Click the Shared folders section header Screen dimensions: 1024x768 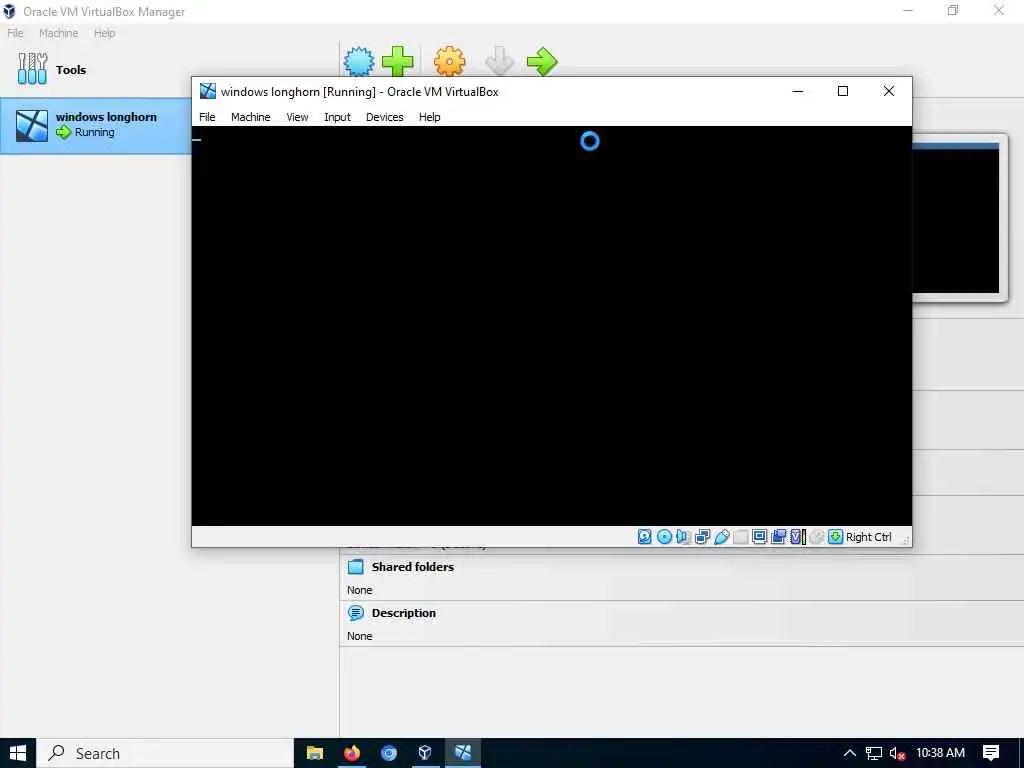413,567
